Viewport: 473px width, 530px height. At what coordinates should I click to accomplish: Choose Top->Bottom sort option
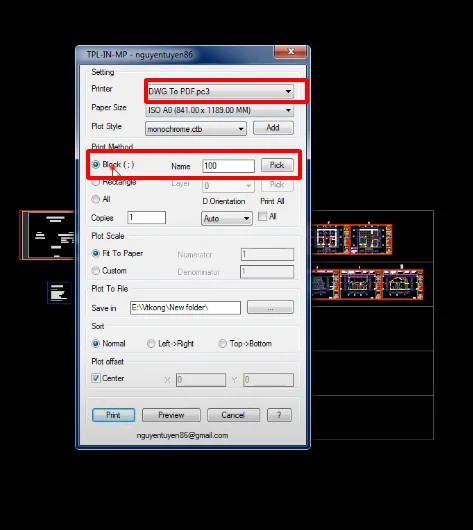click(222, 344)
